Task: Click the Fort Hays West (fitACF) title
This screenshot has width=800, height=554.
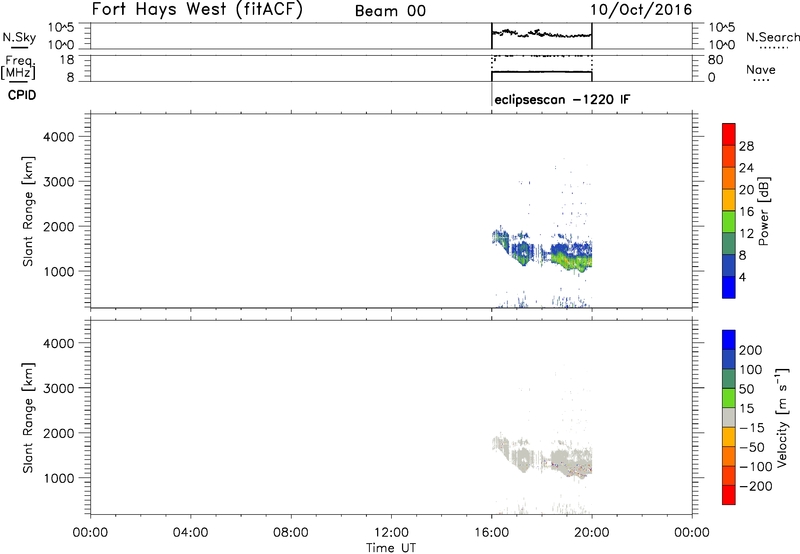Action: (x=197, y=9)
